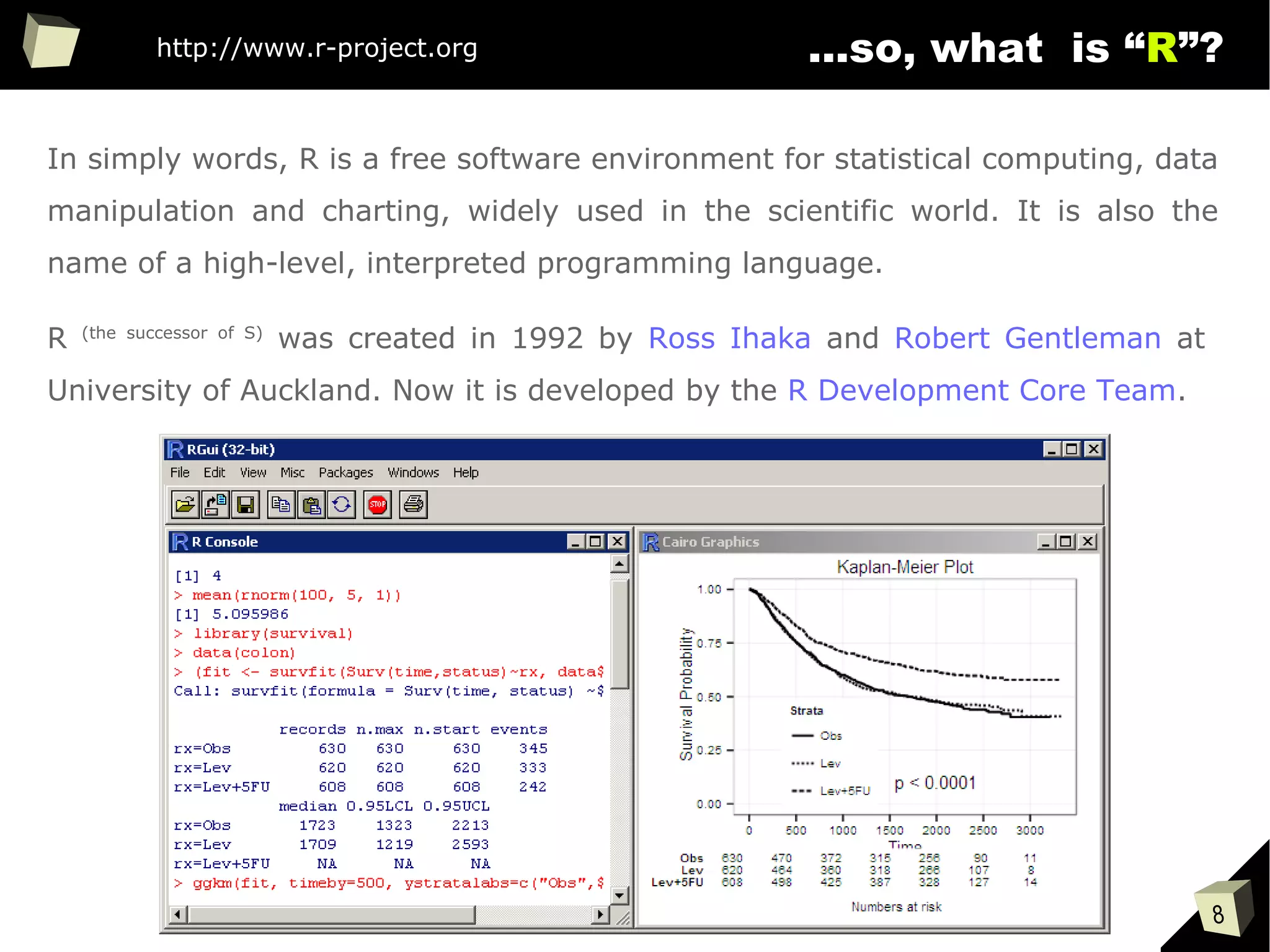Open the Help menu
The width and height of the screenshot is (1270, 952).
[466, 473]
